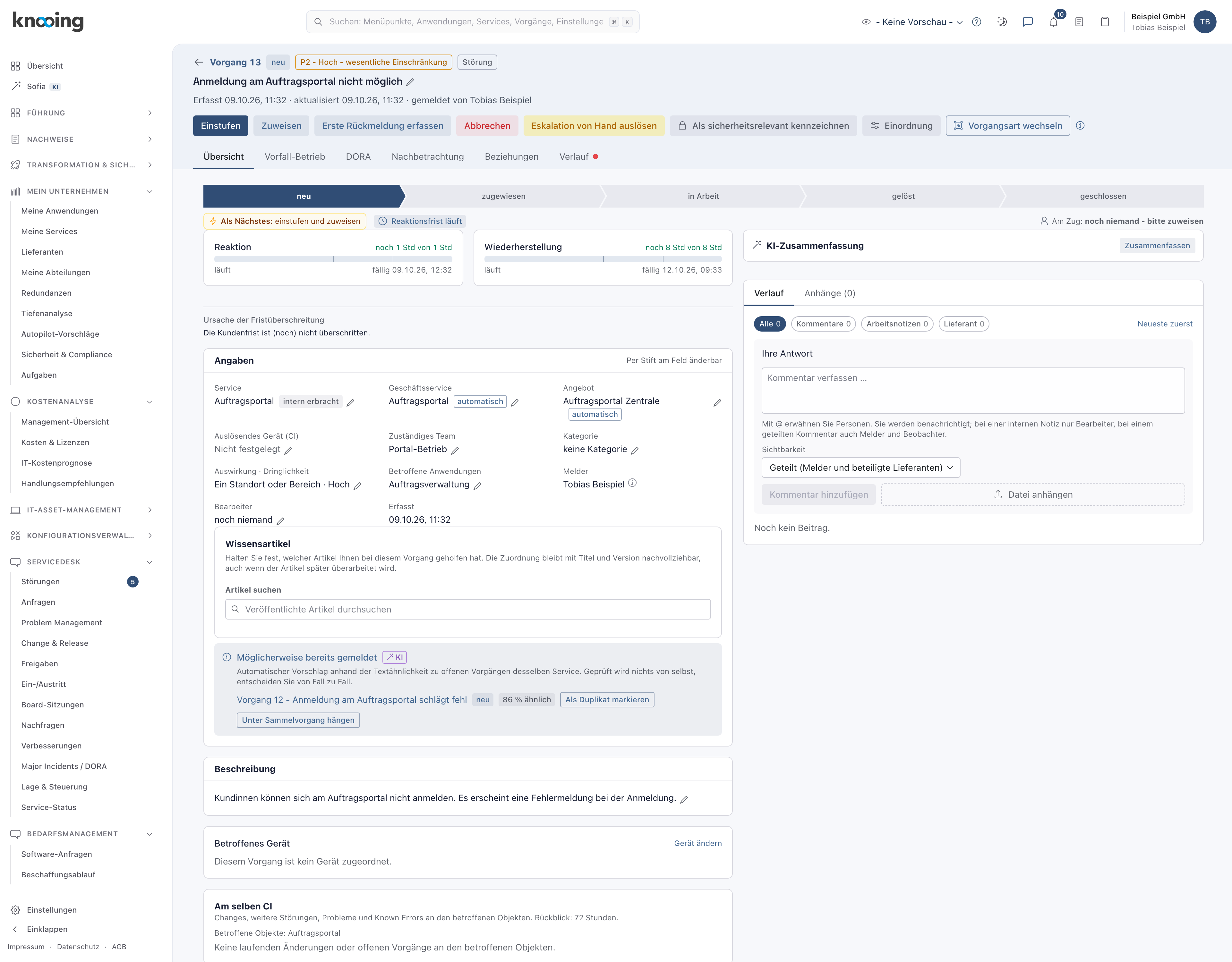Switch to the DORA tab

(x=358, y=157)
